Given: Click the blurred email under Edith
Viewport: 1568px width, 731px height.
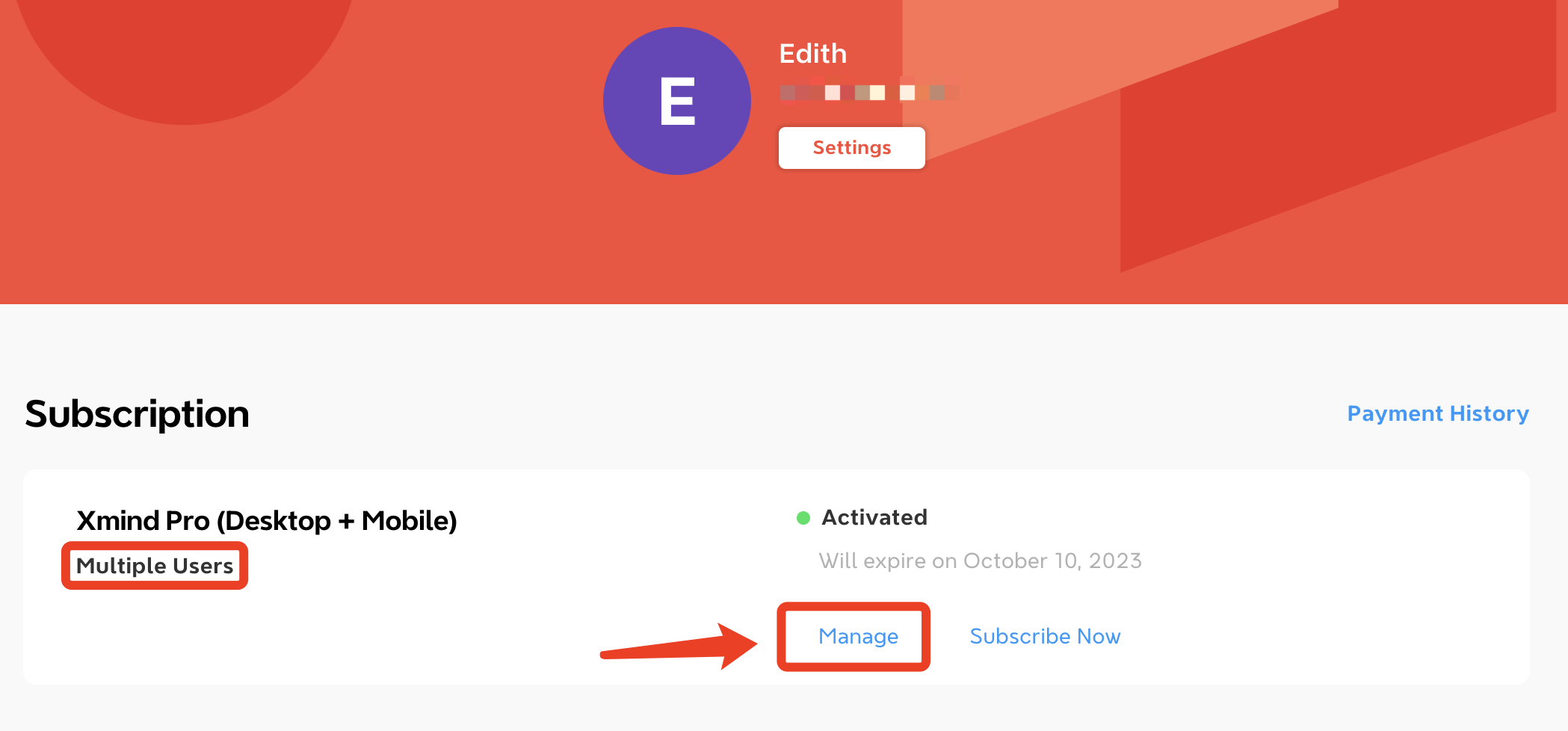Looking at the screenshot, I should coord(869,92).
